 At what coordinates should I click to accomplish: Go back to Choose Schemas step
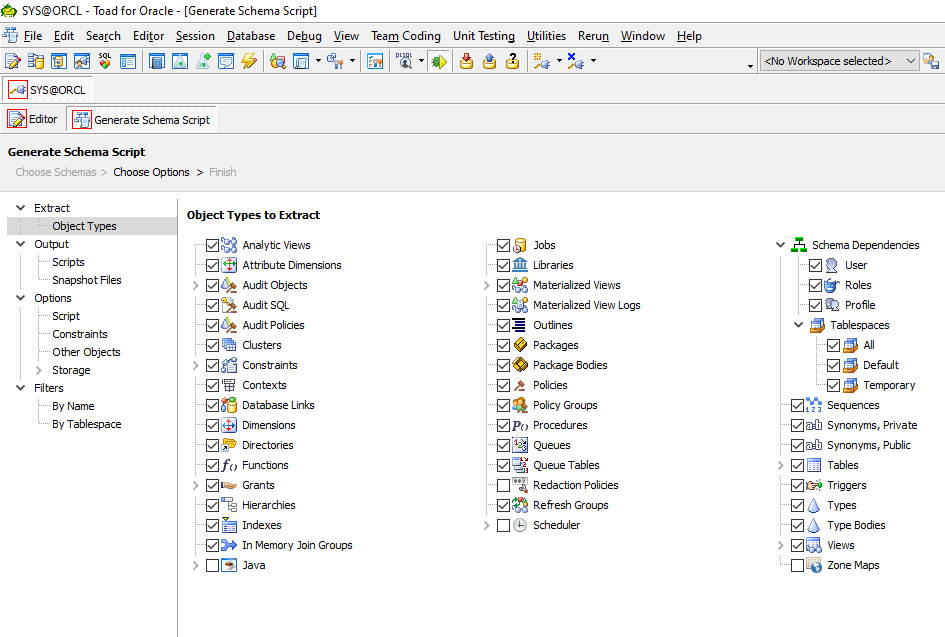click(x=55, y=172)
